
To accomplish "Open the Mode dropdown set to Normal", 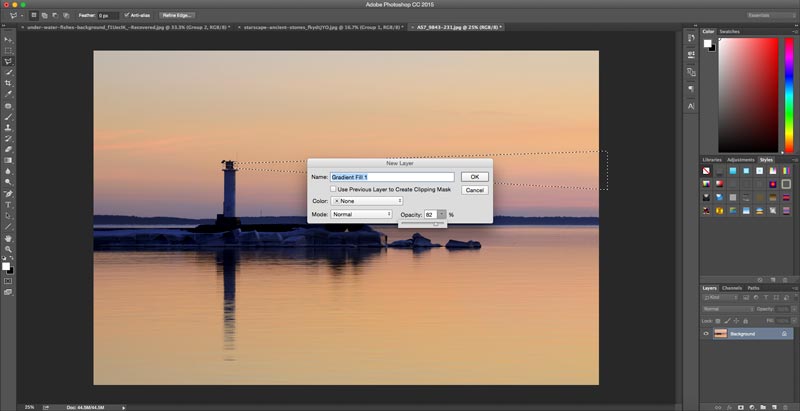I will pyautogui.click(x=361, y=214).
